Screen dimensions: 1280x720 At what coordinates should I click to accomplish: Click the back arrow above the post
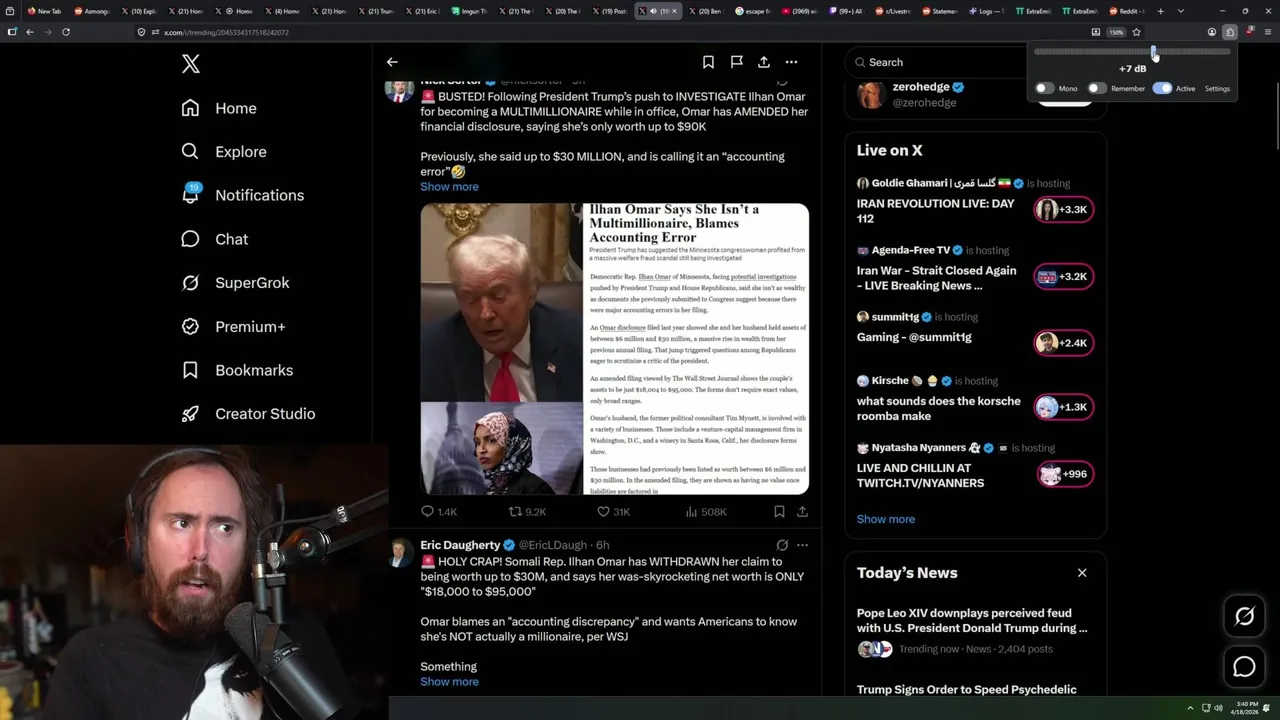pyautogui.click(x=392, y=62)
